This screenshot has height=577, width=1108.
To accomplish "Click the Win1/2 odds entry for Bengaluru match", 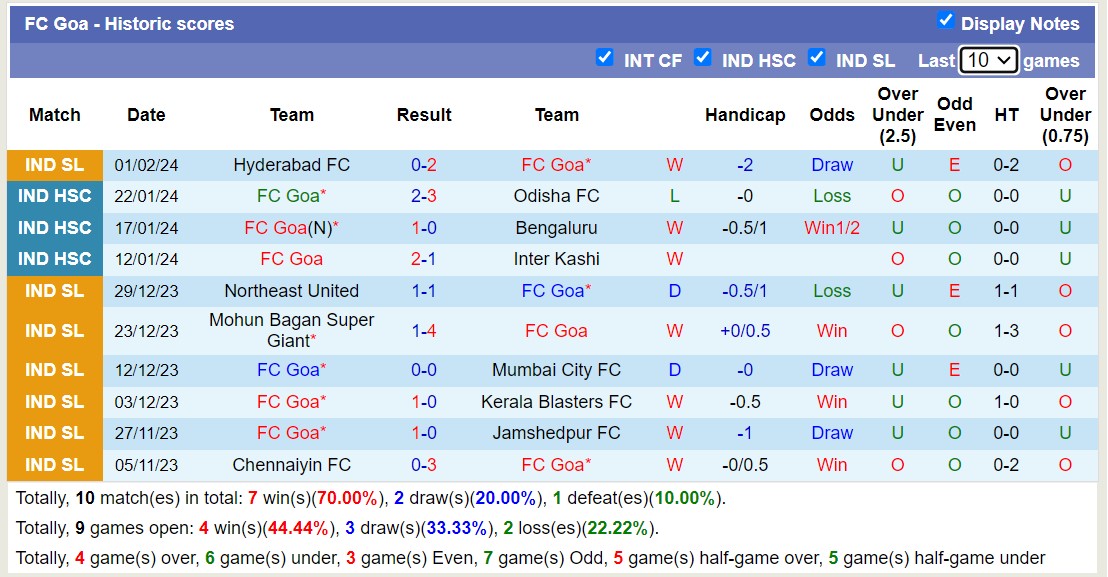I will (832, 228).
